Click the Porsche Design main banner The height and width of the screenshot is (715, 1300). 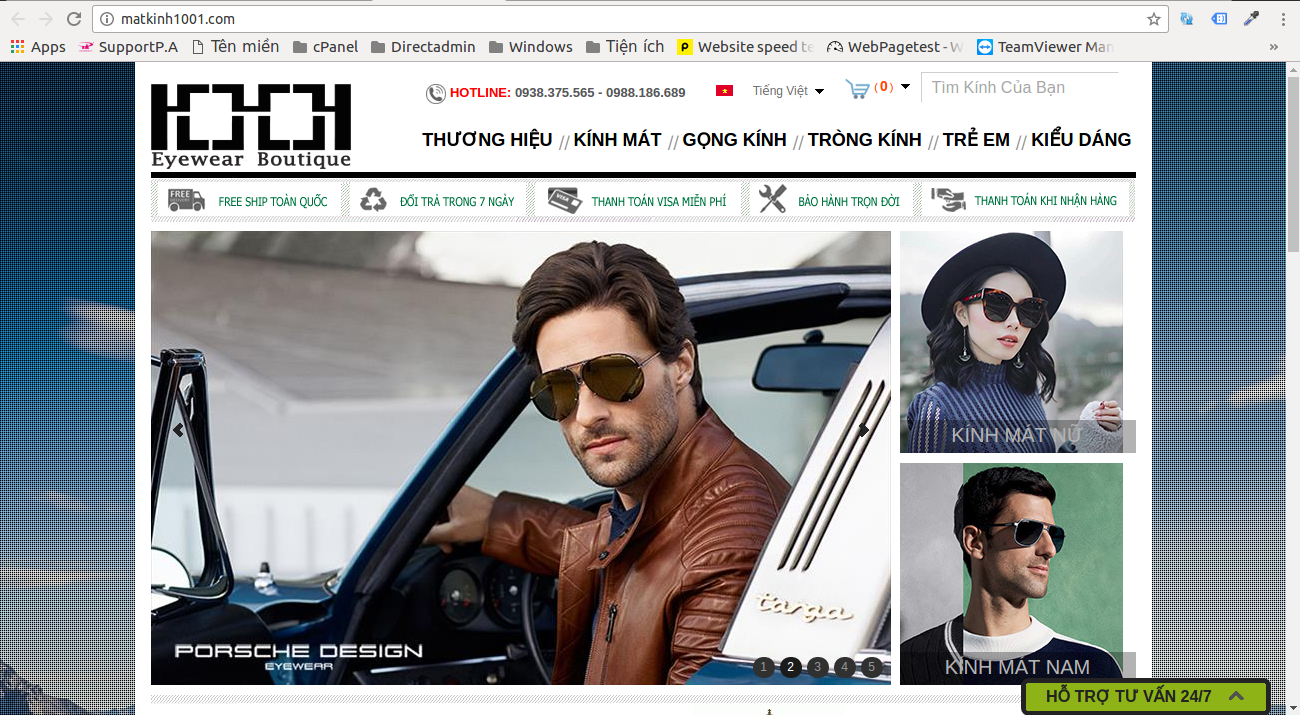click(520, 458)
